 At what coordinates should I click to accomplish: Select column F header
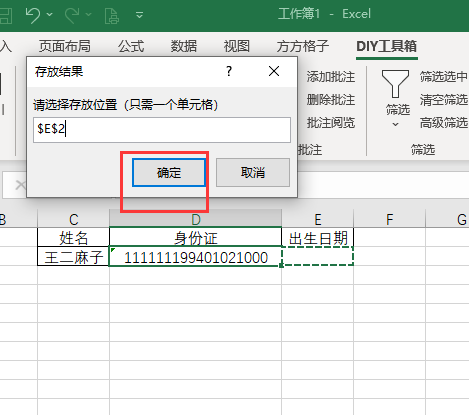click(390, 219)
